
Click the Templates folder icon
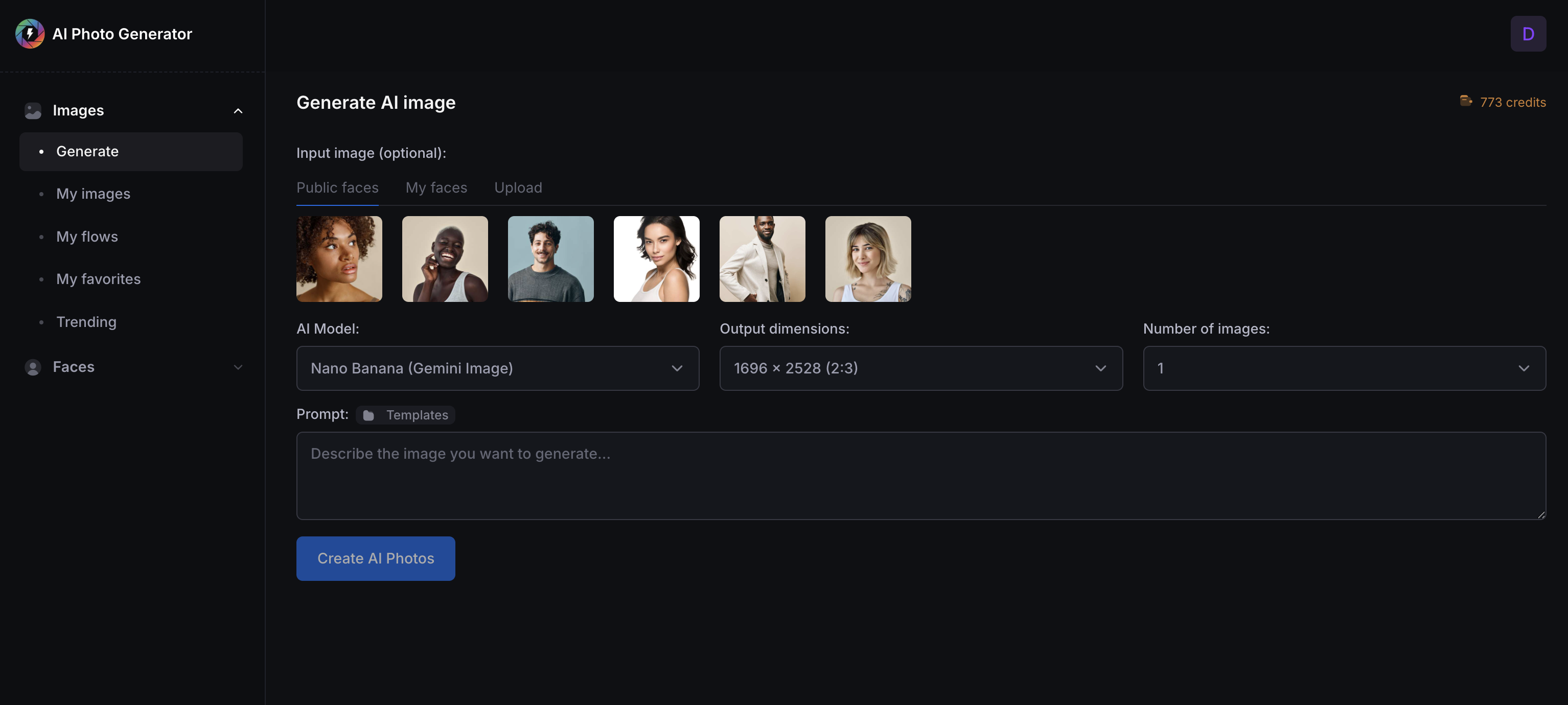pyautogui.click(x=368, y=415)
